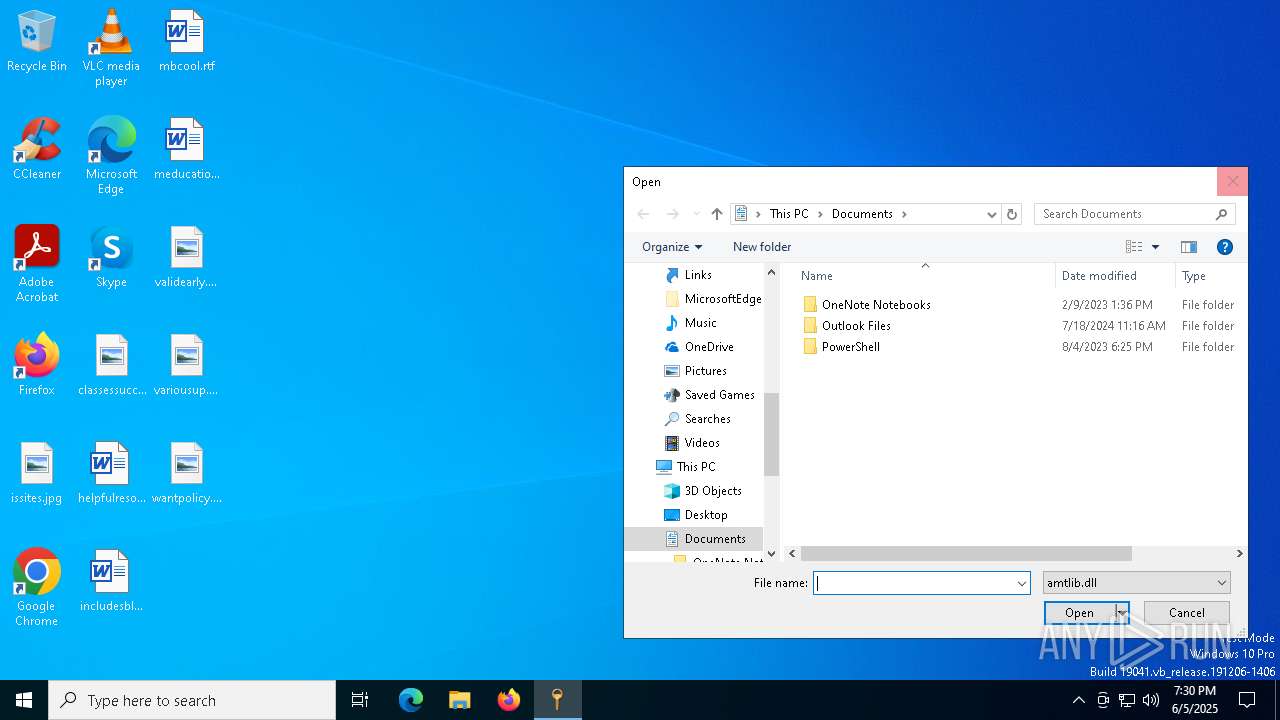Image resolution: width=1280 pixels, height=720 pixels.
Task: Expand the address bar history dropdown
Action: [991, 214]
